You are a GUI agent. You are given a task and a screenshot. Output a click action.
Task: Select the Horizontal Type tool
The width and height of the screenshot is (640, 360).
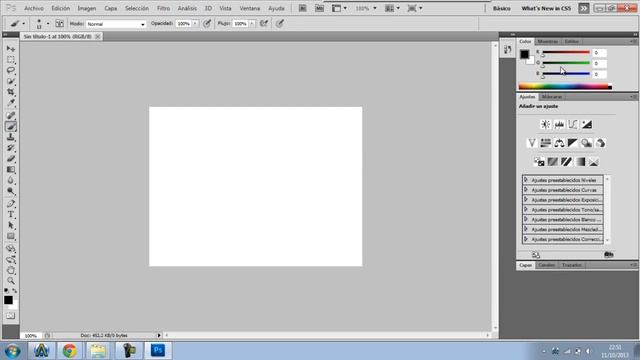click(11, 215)
